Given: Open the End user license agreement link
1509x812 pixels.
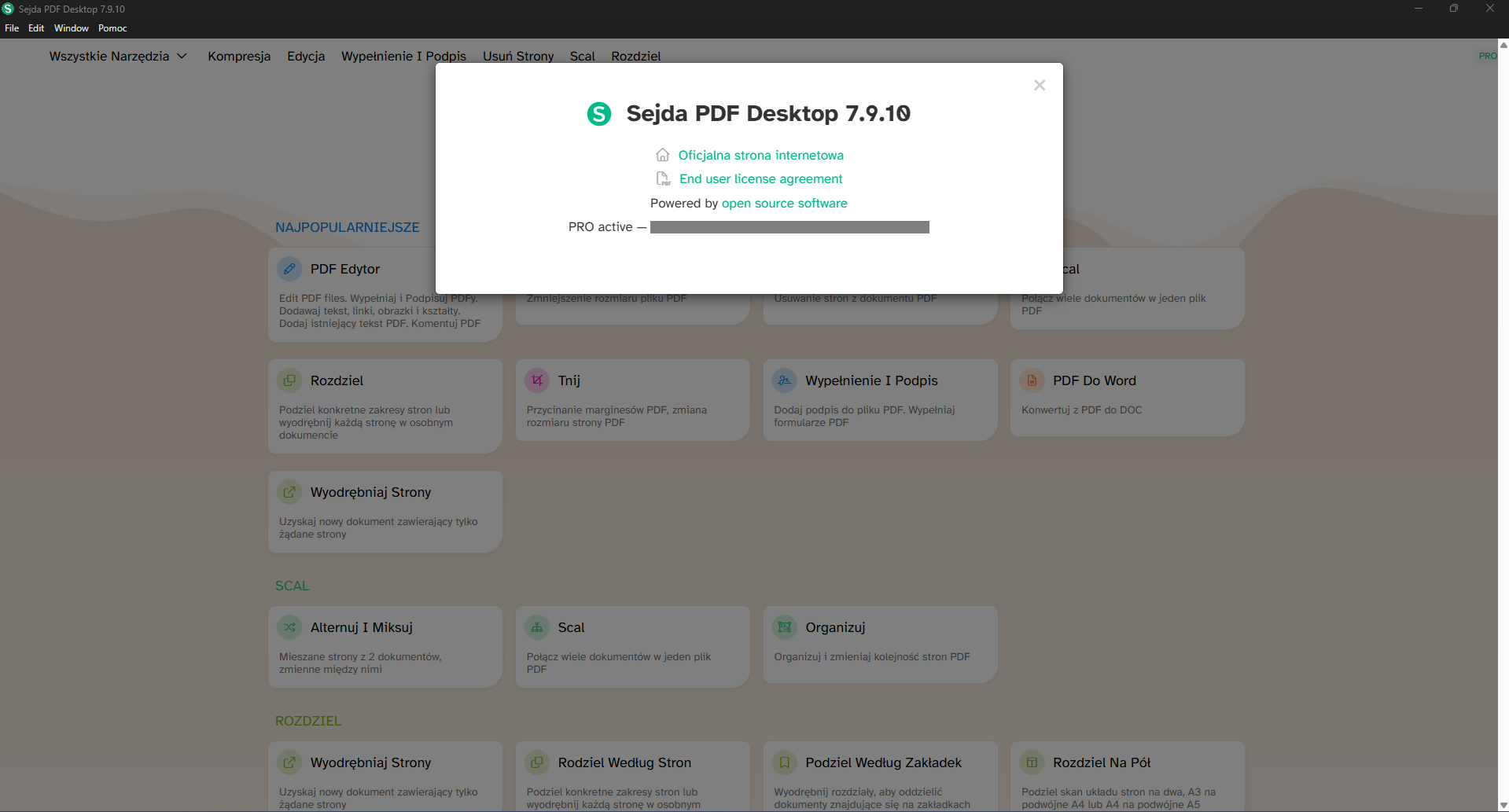Looking at the screenshot, I should 761,179.
